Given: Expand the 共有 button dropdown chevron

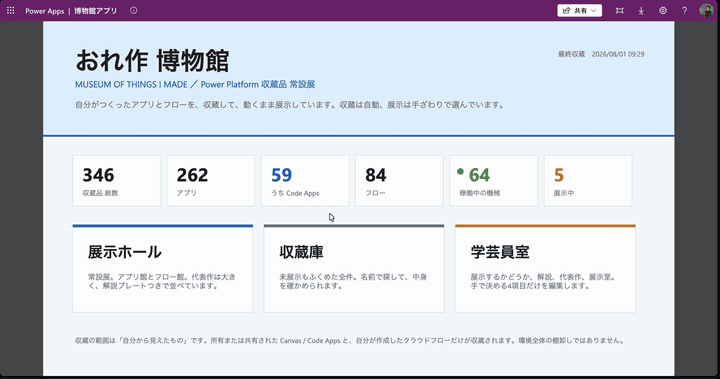Looking at the screenshot, I should (x=594, y=10).
